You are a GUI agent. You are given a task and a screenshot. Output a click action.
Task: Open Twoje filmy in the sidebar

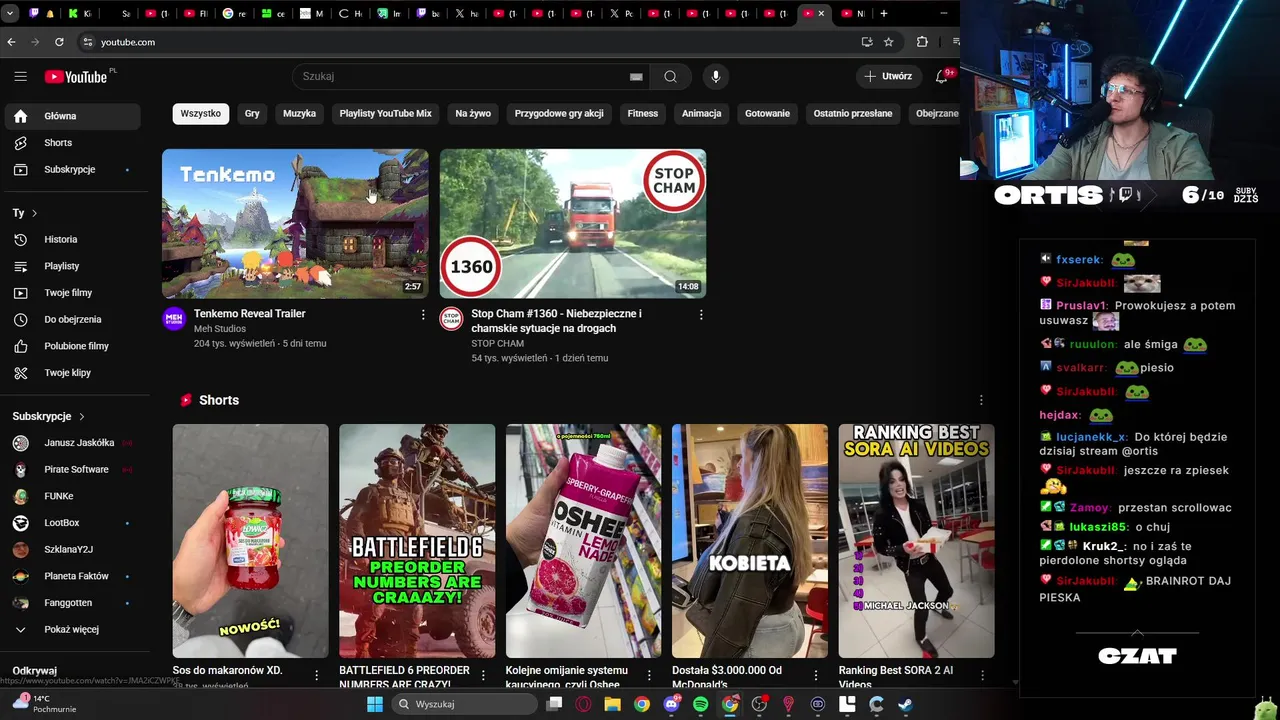tap(70, 293)
